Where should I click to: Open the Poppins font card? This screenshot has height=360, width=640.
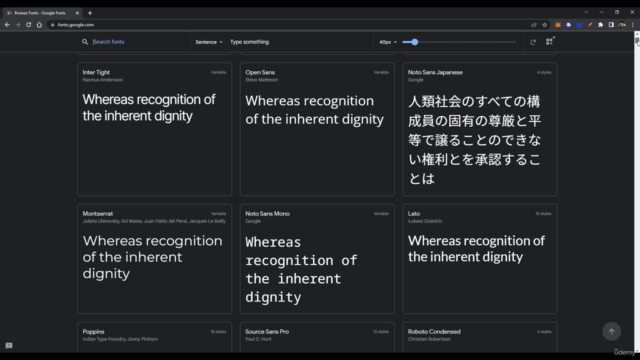click(x=155, y=338)
